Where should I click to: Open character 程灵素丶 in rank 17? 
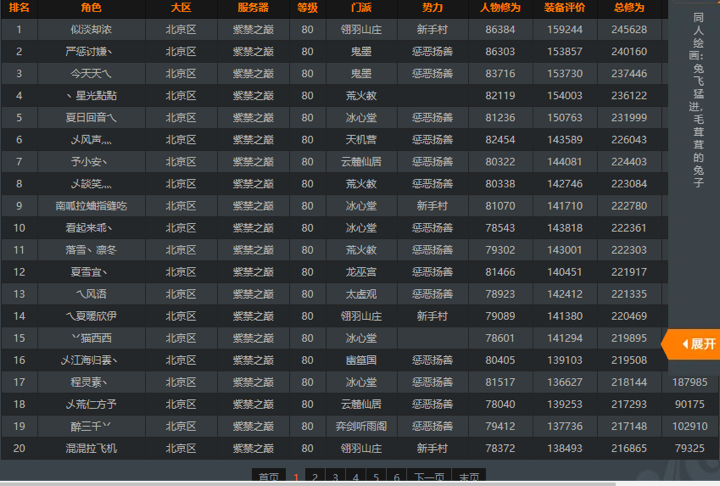click(x=91, y=381)
